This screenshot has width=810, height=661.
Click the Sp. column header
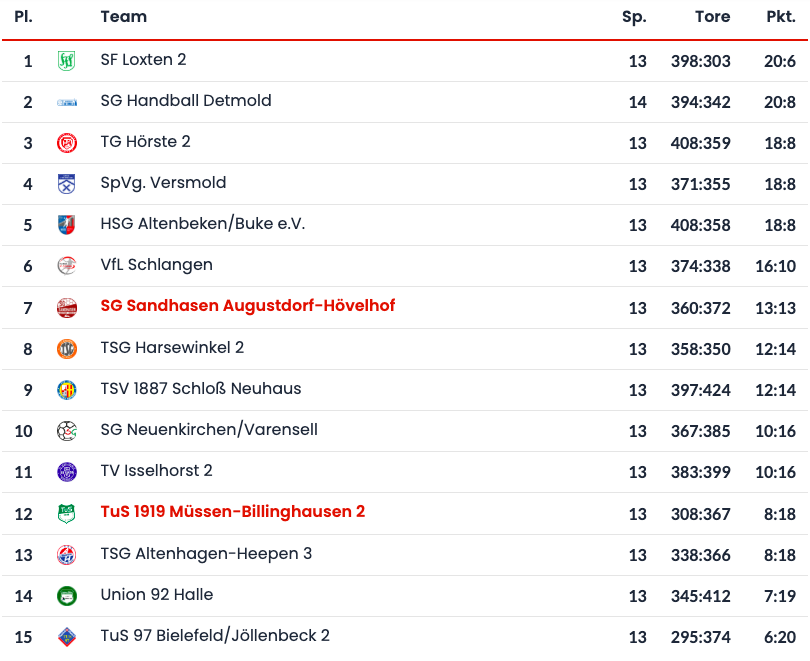634,17
